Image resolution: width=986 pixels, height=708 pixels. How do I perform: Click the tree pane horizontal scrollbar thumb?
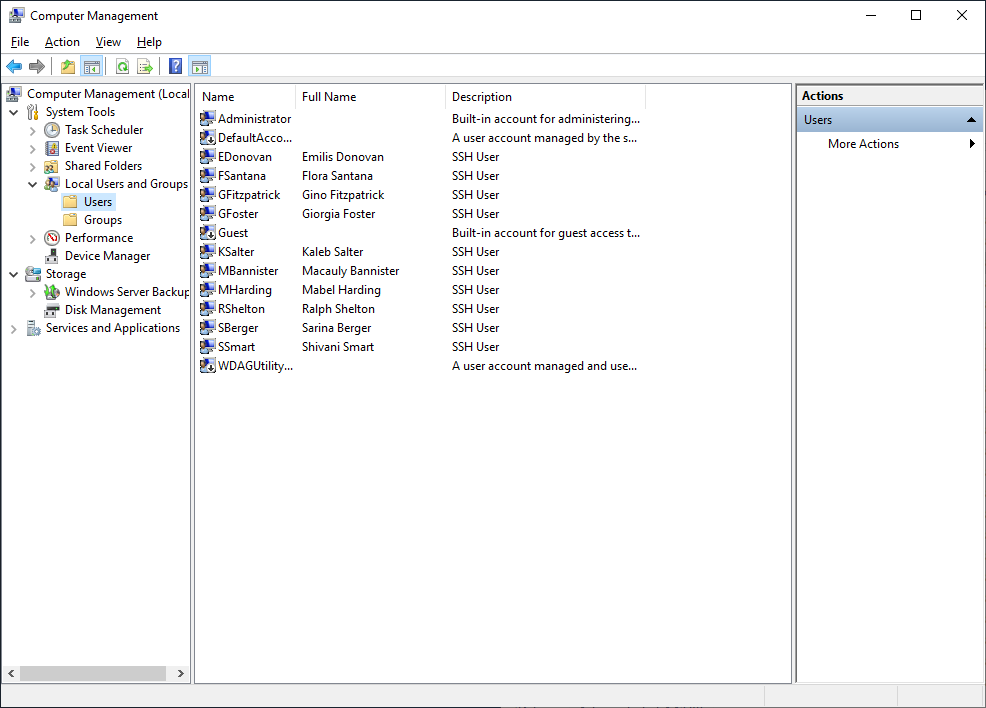[93, 673]
